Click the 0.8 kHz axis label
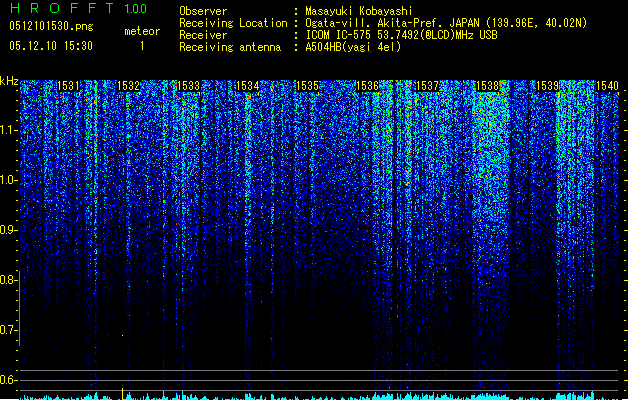The height and width of the screenshot is (400, 629). 8,280
